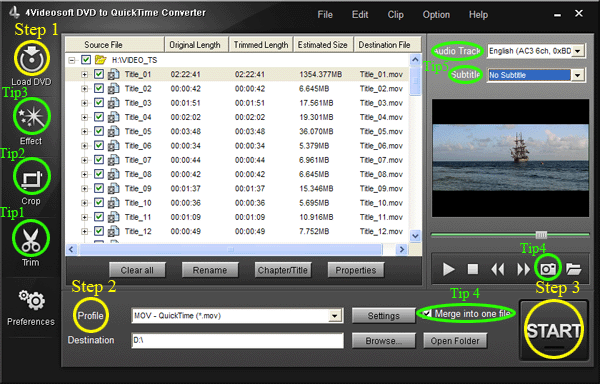
Task: Stop the preview playback
Action: click(473, 269)
